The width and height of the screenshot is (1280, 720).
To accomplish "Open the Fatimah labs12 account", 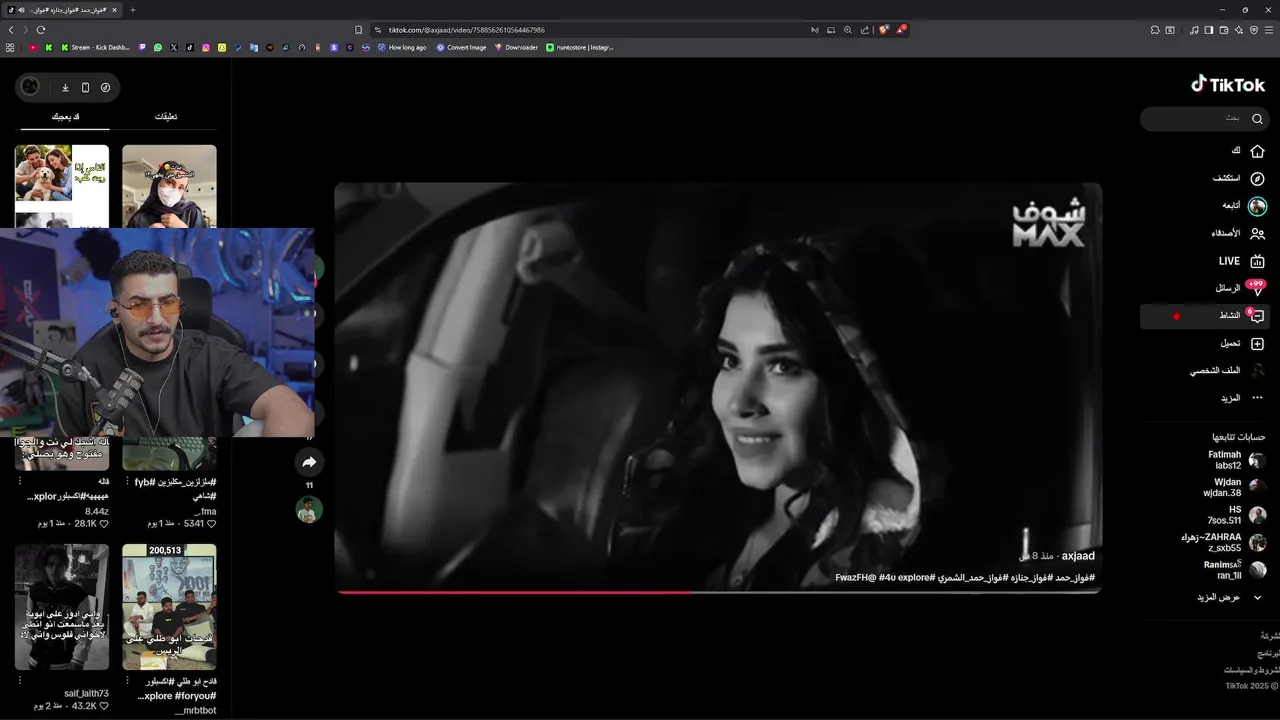I will pos(1236,460).
